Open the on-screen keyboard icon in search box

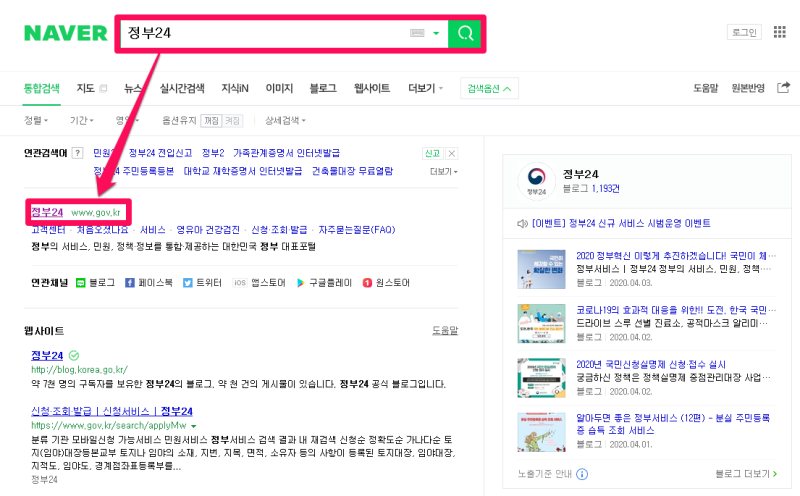(x=417, y=33)
